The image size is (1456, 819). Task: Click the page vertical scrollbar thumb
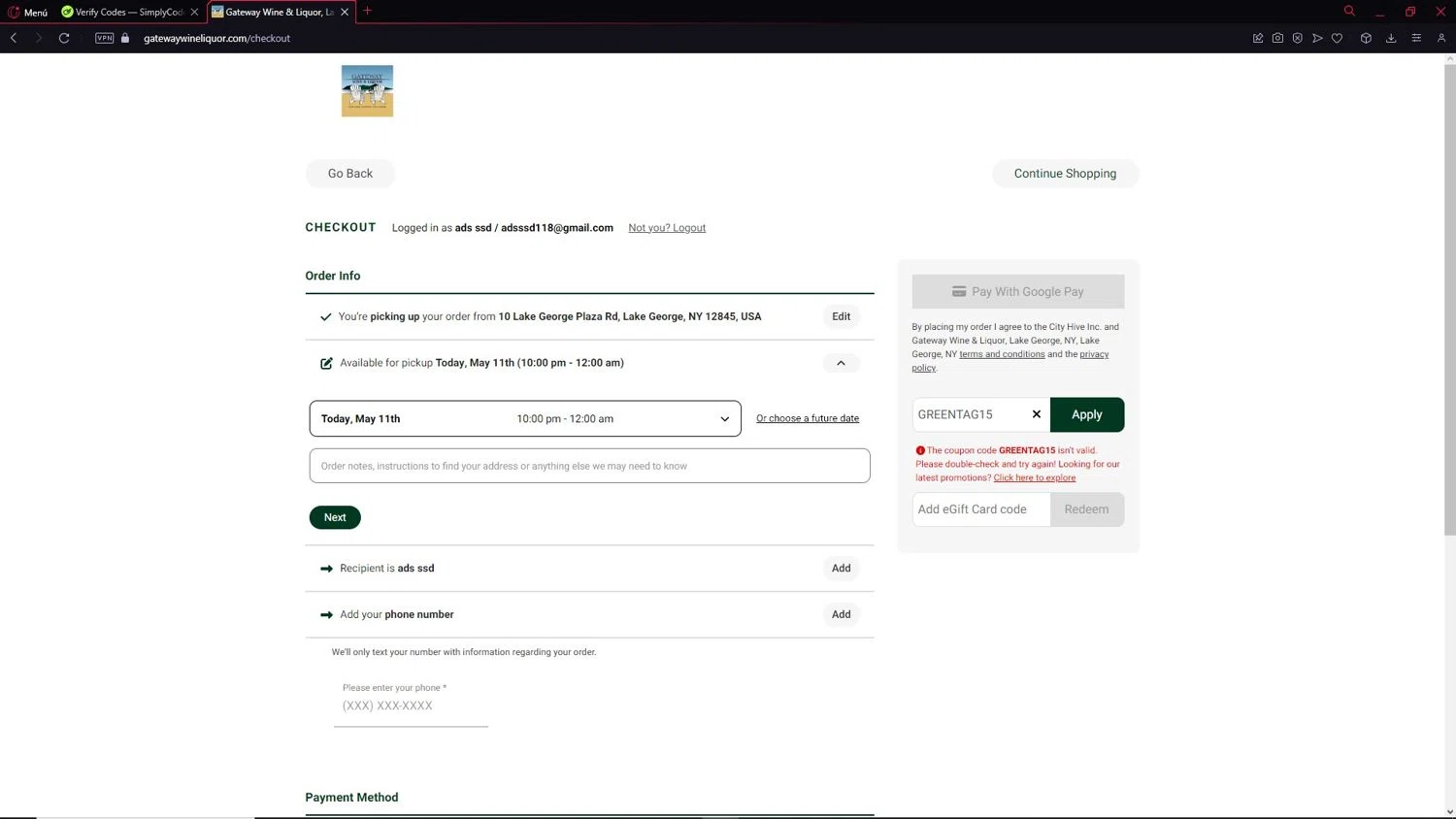point(1449,299)
